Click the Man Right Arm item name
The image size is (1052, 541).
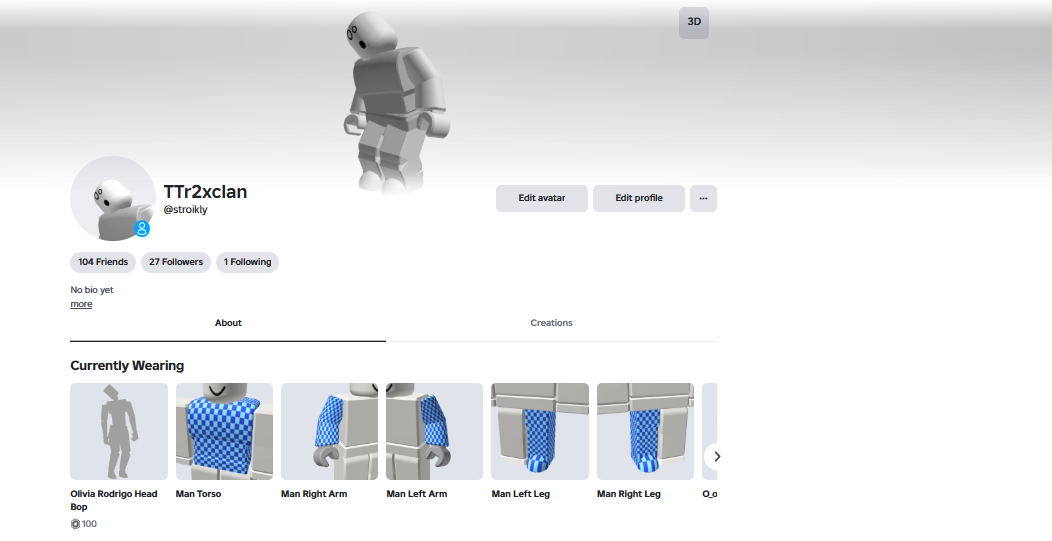pos(314,494)
